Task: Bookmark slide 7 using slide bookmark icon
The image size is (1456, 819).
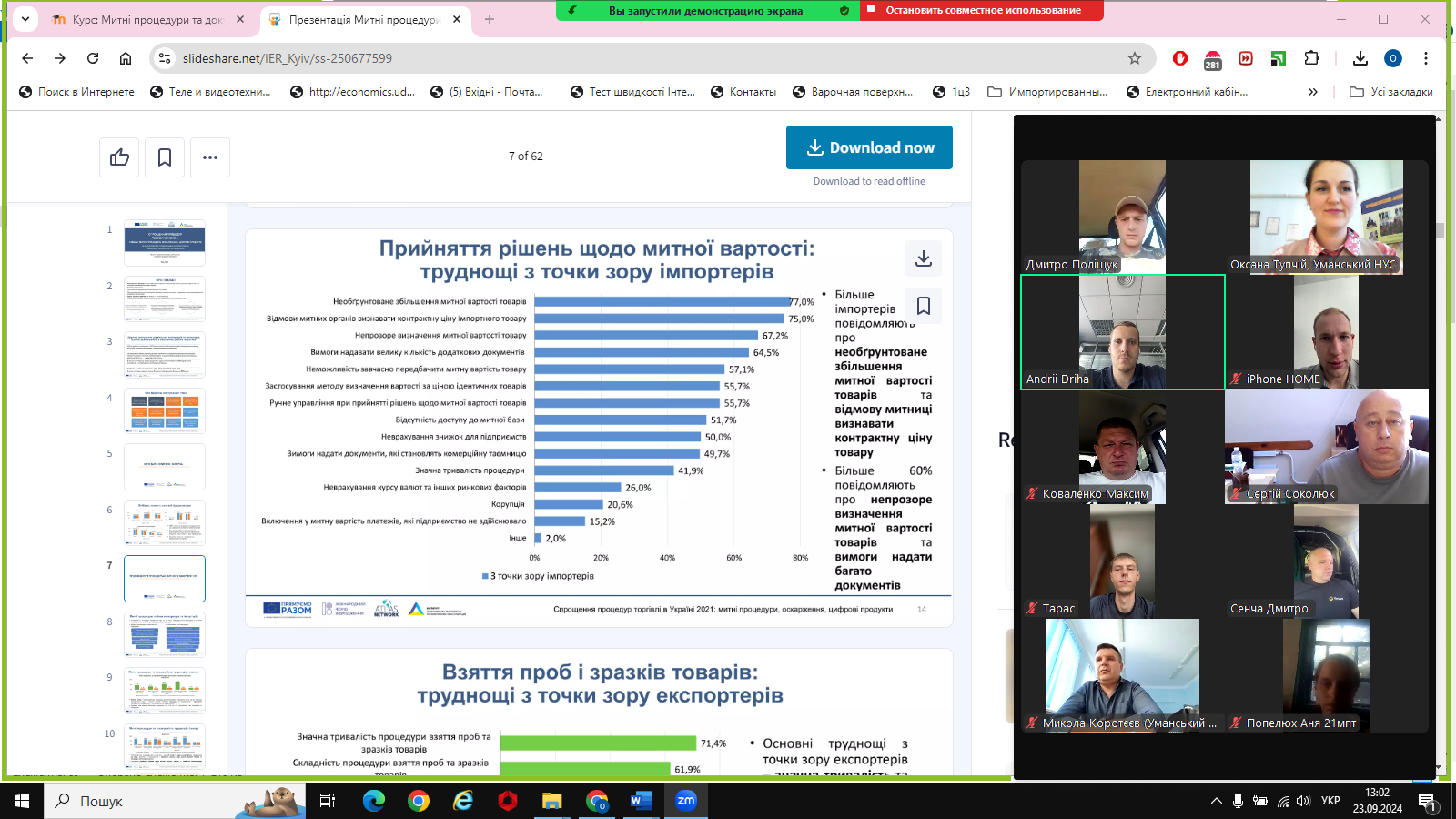Action: tap(924, 306)
